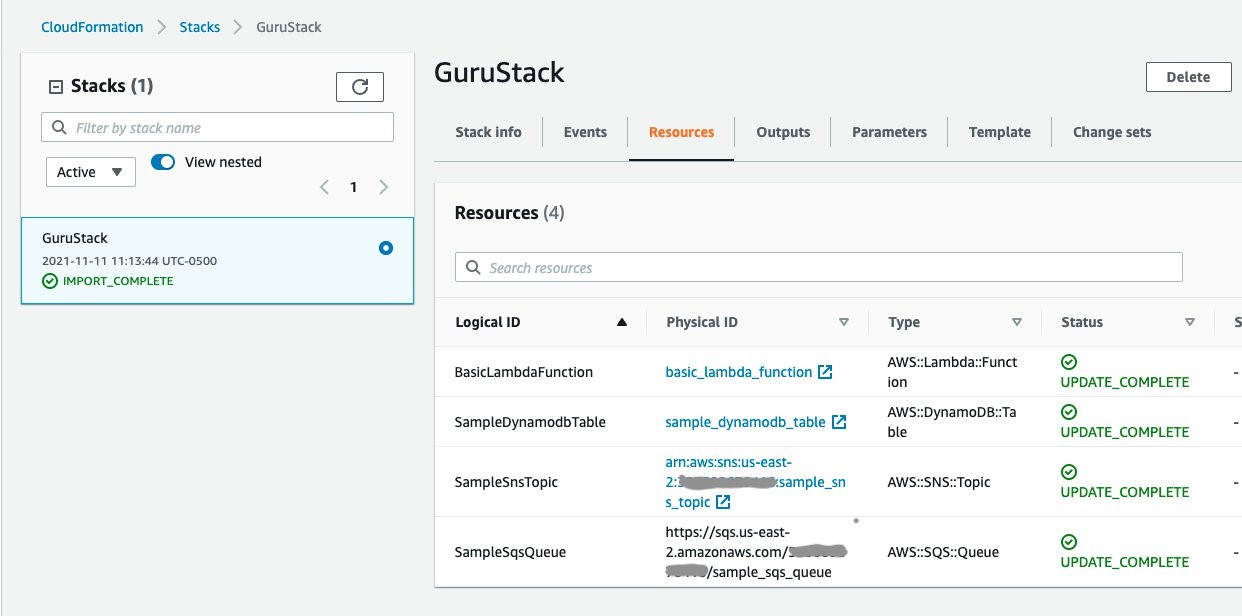Click the AWS::DynamoDB::Table type cell
Viewport: 1242px width, 616px height.
(952, 422)
